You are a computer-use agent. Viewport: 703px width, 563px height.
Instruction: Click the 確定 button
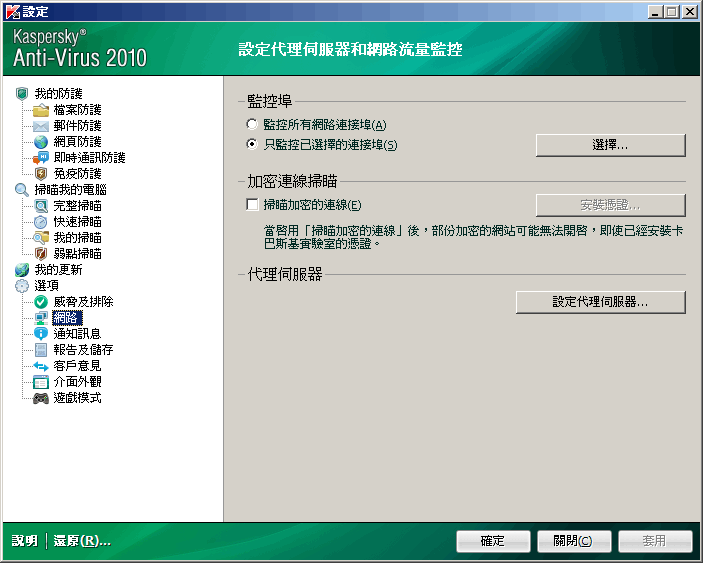click(493, 541)
